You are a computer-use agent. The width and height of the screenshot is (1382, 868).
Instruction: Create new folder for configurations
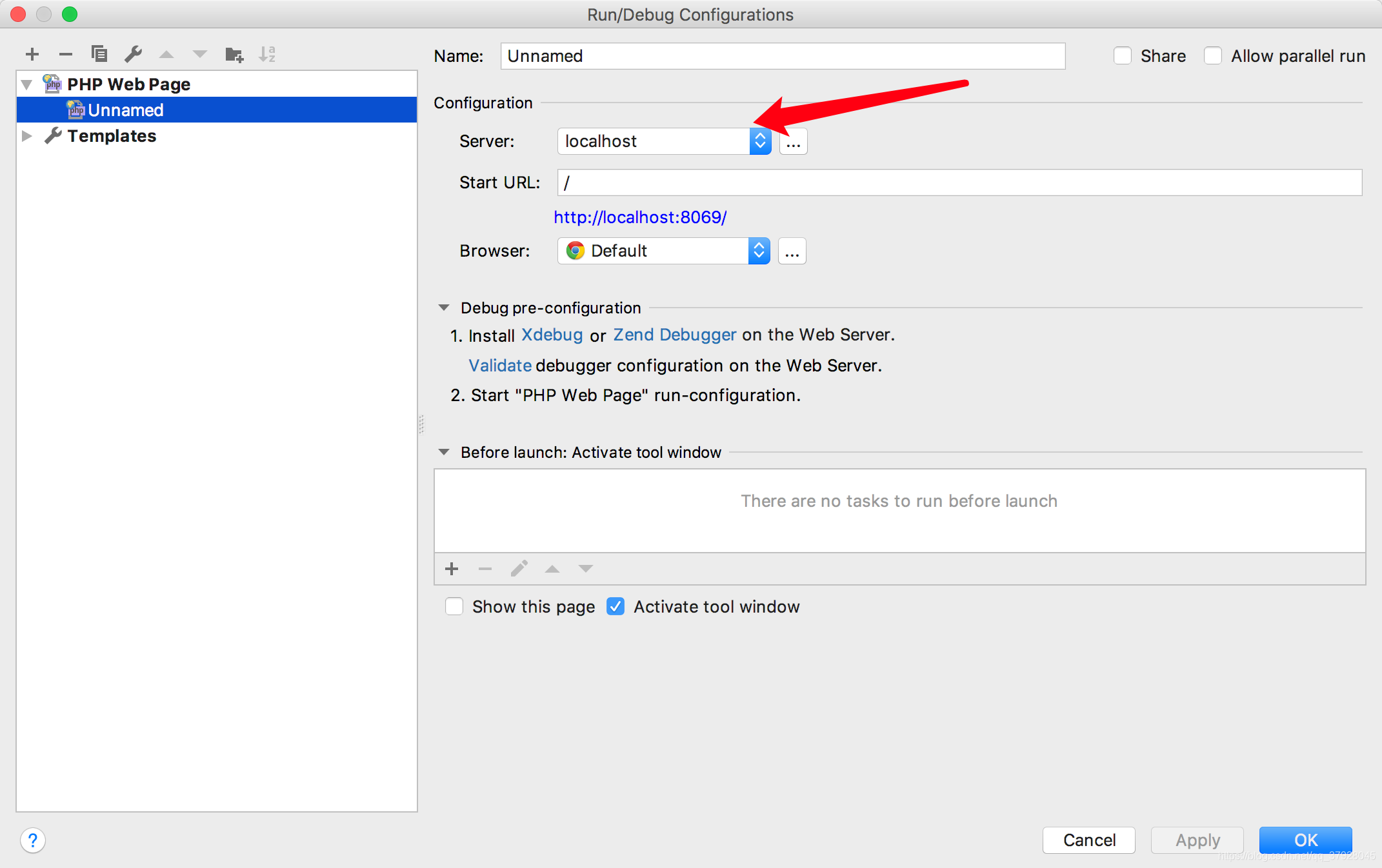234,54
